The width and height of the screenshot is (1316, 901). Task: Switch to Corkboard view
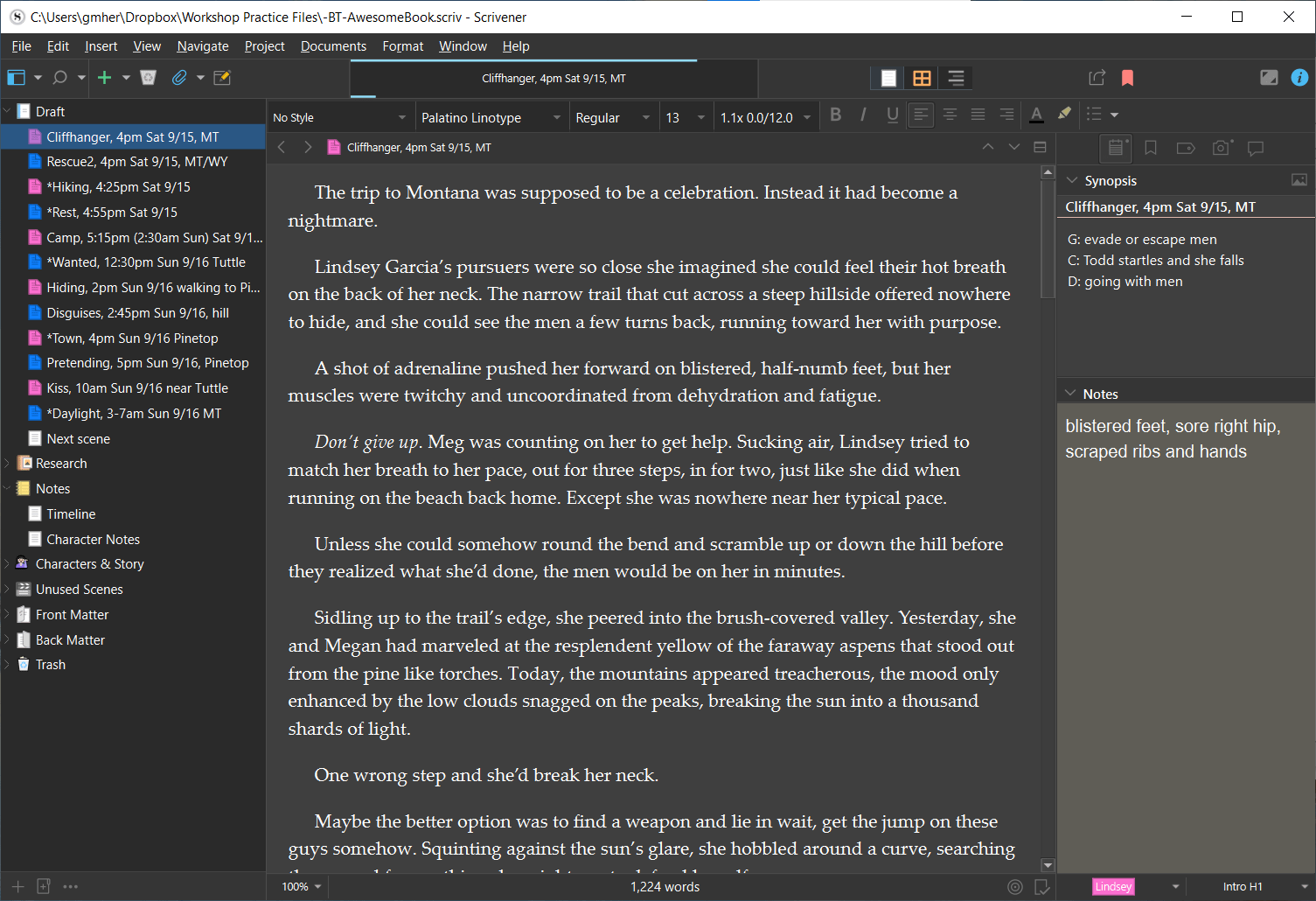coord(922,77)
